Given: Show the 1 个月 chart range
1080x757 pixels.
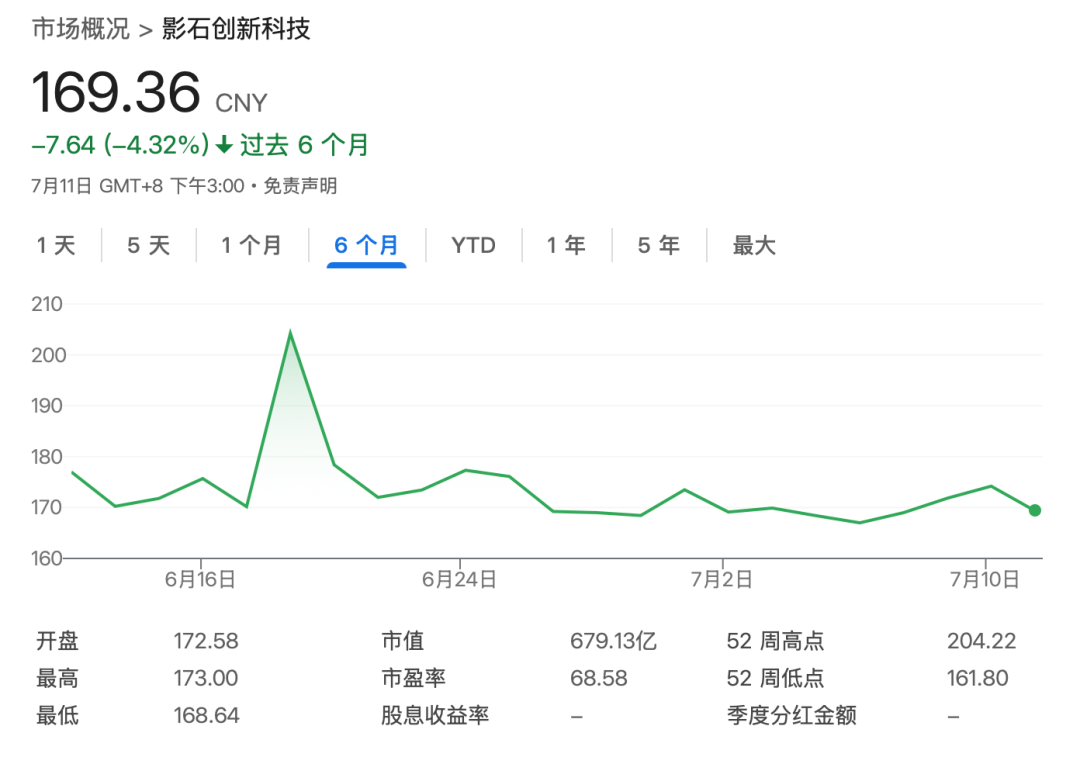Looking at the screenshot, I should coord(251,245).
